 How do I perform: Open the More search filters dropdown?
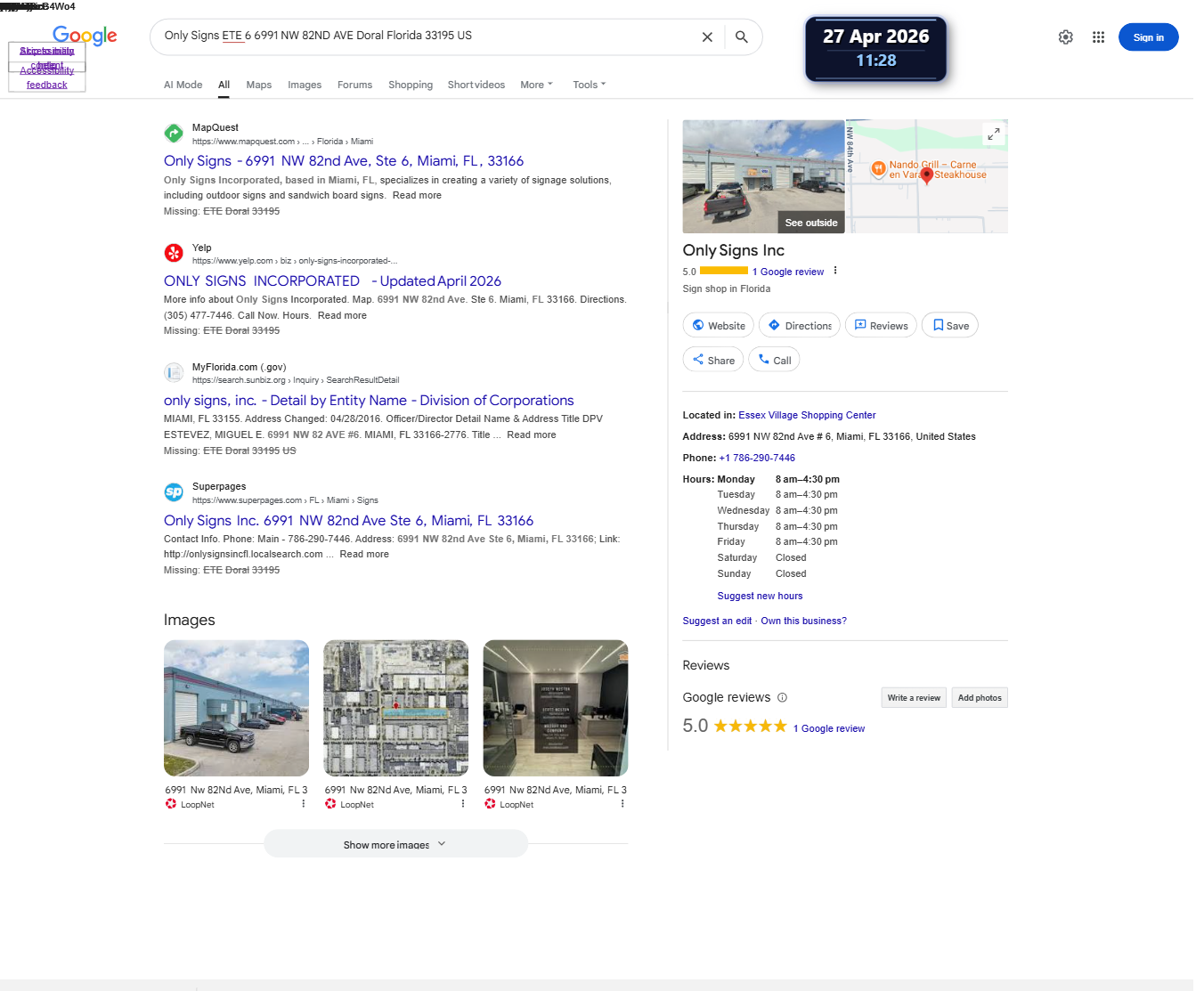tap(536, 85)
